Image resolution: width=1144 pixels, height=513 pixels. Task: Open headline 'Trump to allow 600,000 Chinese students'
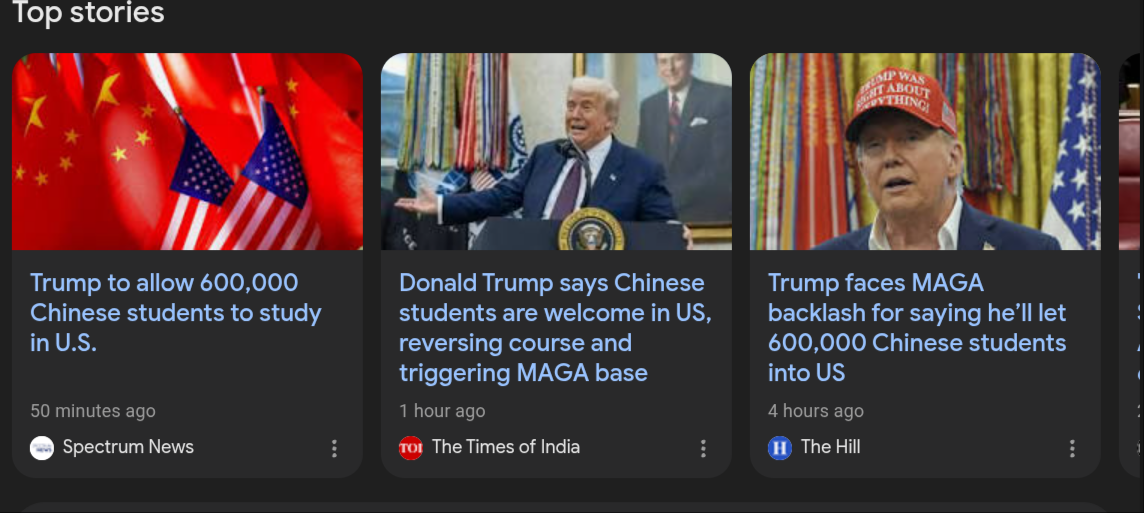(x=176, y=312)
